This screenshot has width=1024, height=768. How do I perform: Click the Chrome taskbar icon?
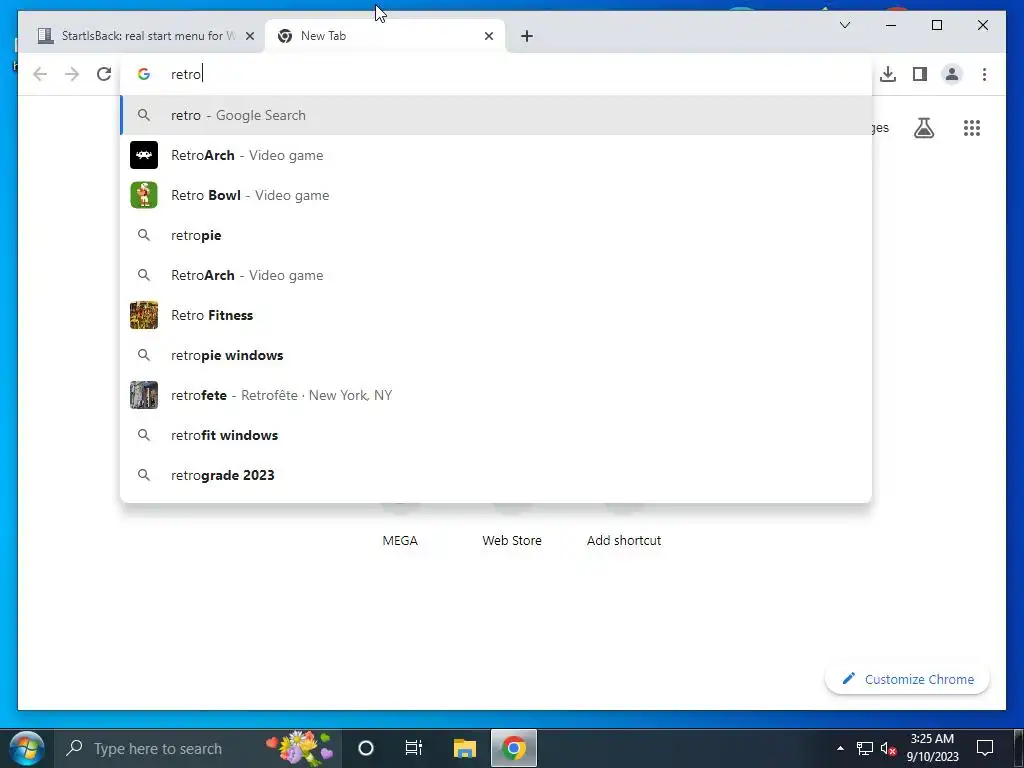coord(514,748)
